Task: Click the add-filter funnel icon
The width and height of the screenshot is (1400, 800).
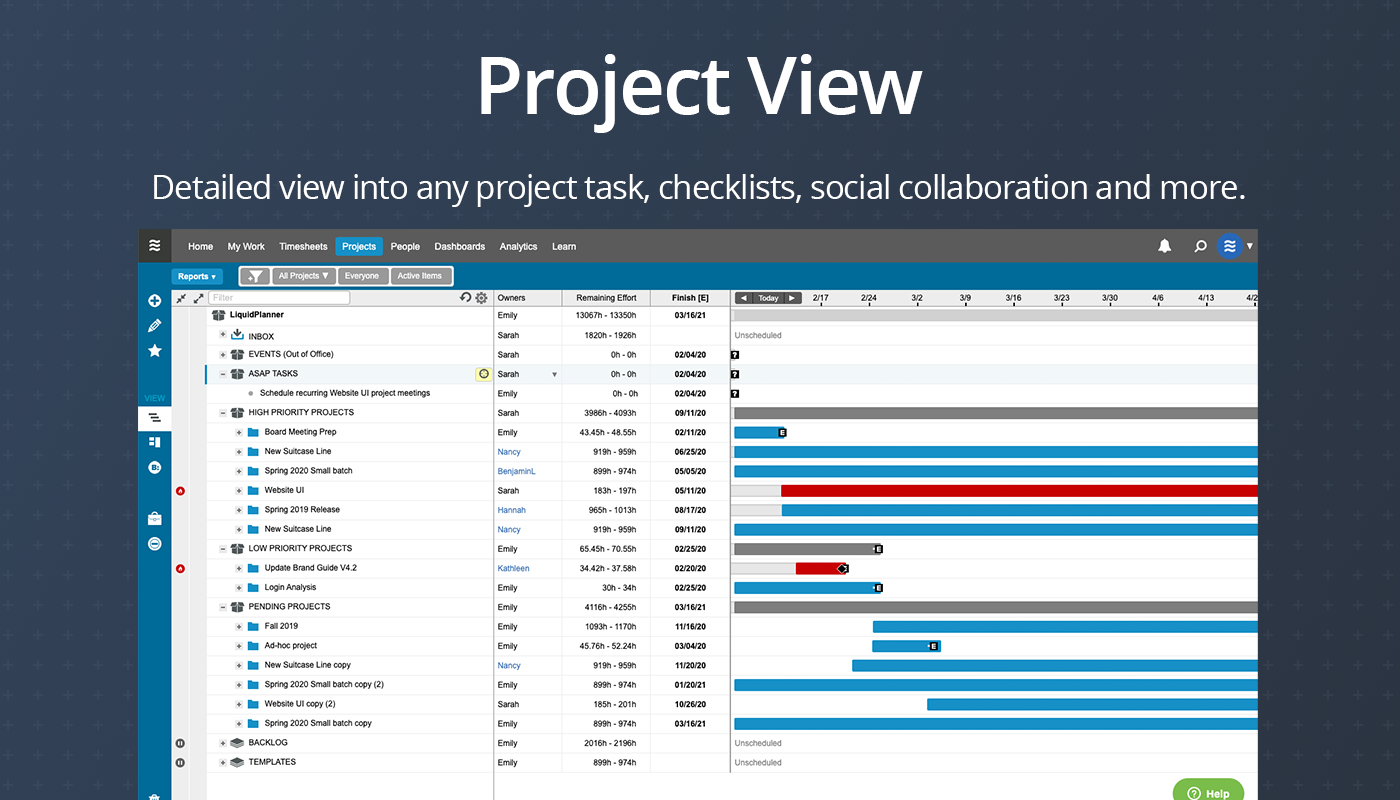Action: (x=255, y=276)
